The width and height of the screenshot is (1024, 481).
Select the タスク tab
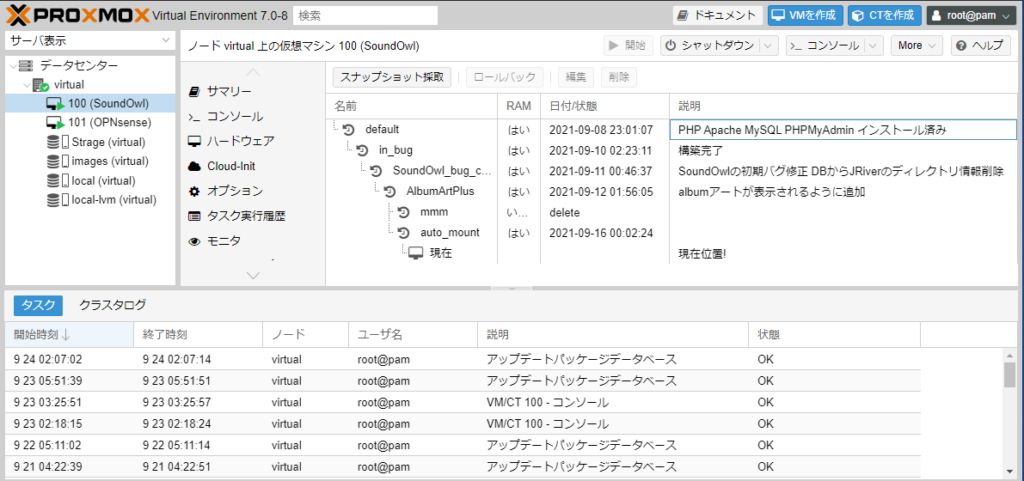click(x=38, y=305)
